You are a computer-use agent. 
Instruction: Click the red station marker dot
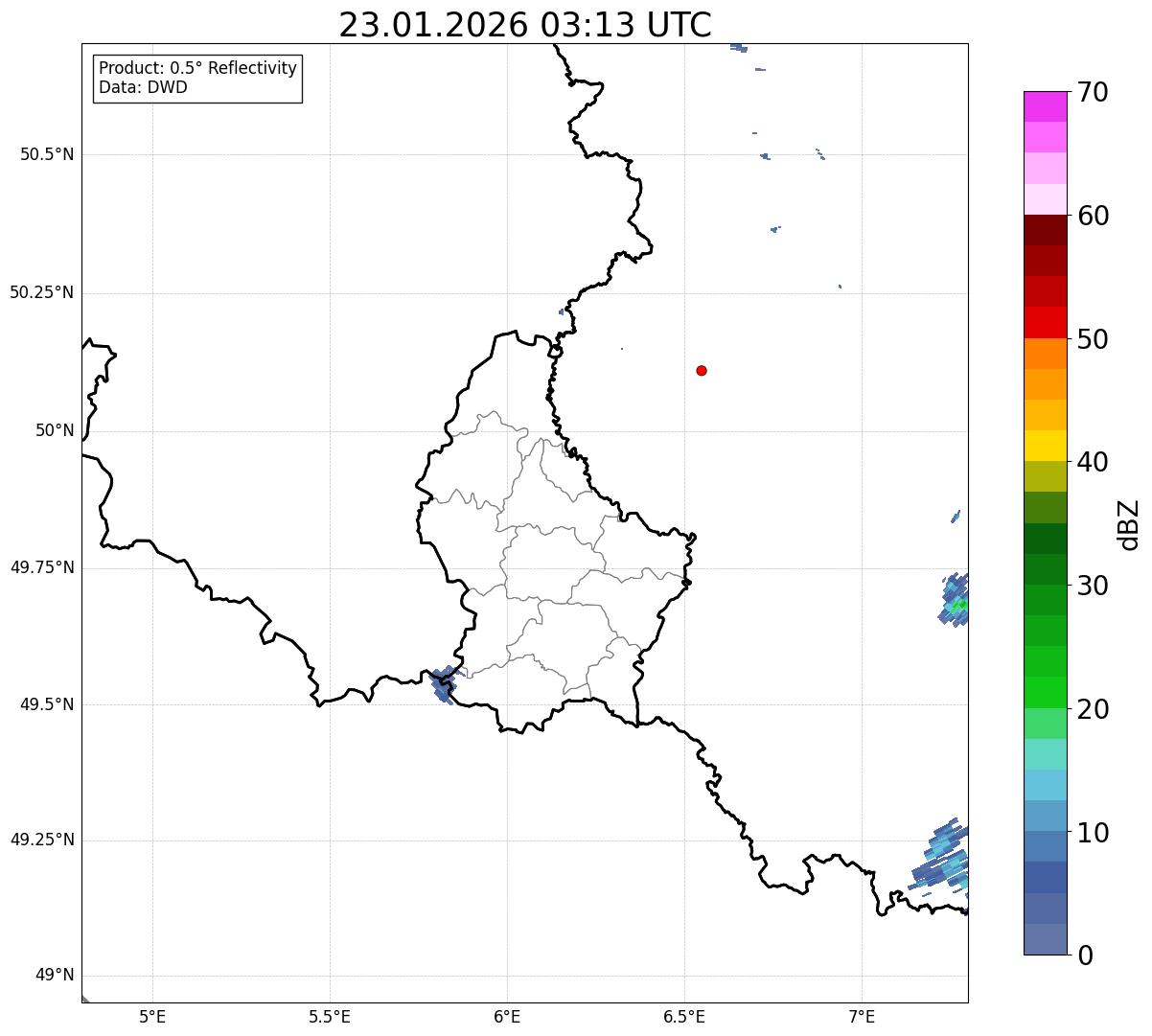coord(702,370)
